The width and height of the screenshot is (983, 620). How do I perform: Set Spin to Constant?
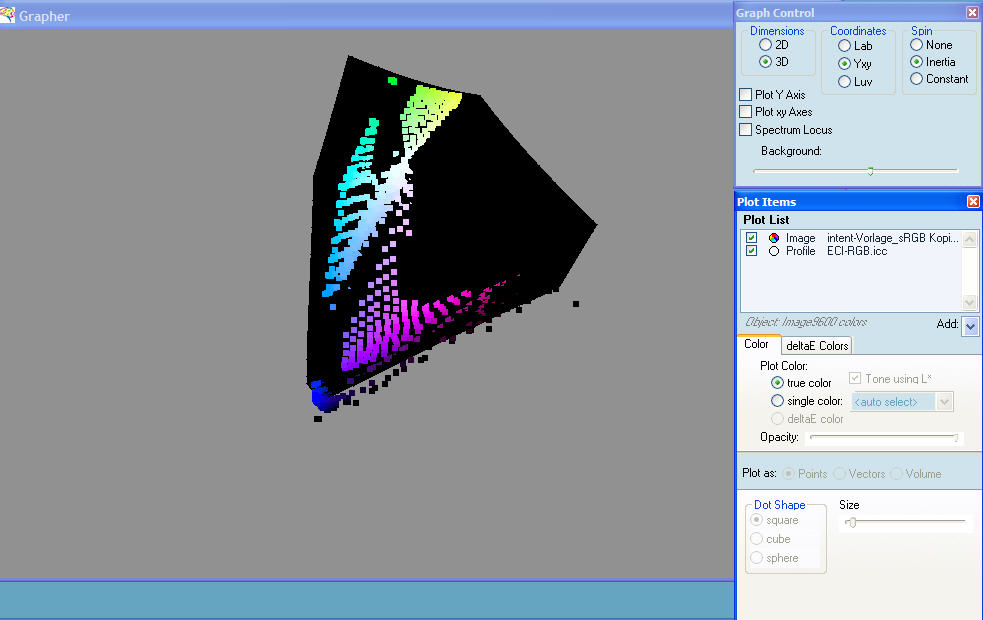click(x=917, y=79)
